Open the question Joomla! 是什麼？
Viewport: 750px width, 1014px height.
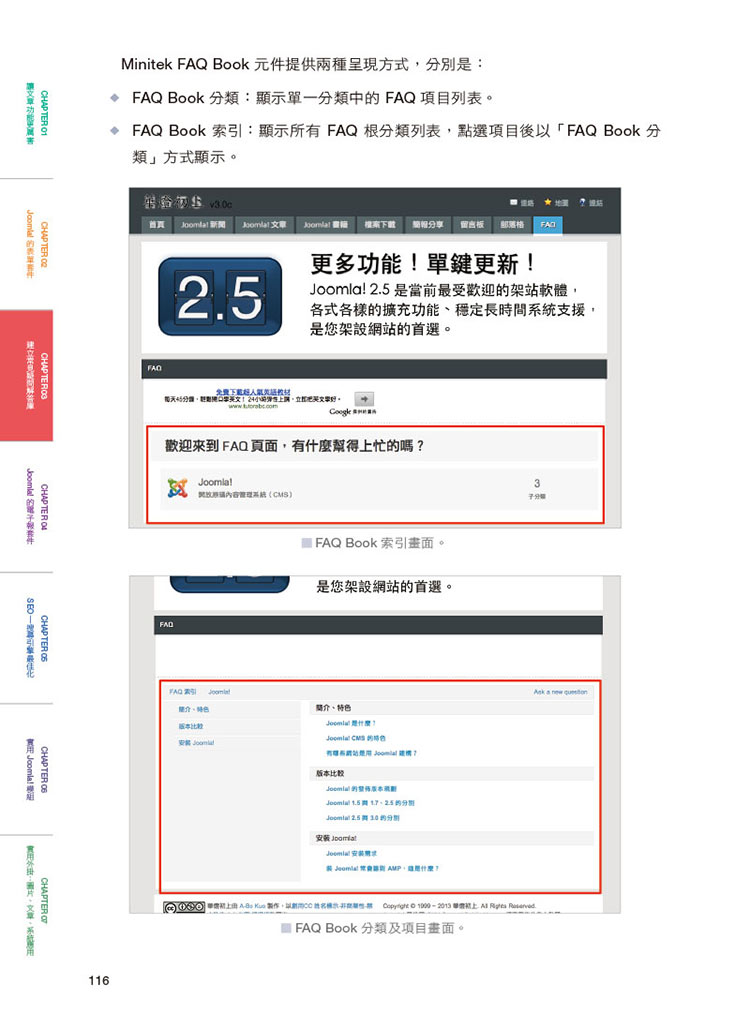coord(350,724)
